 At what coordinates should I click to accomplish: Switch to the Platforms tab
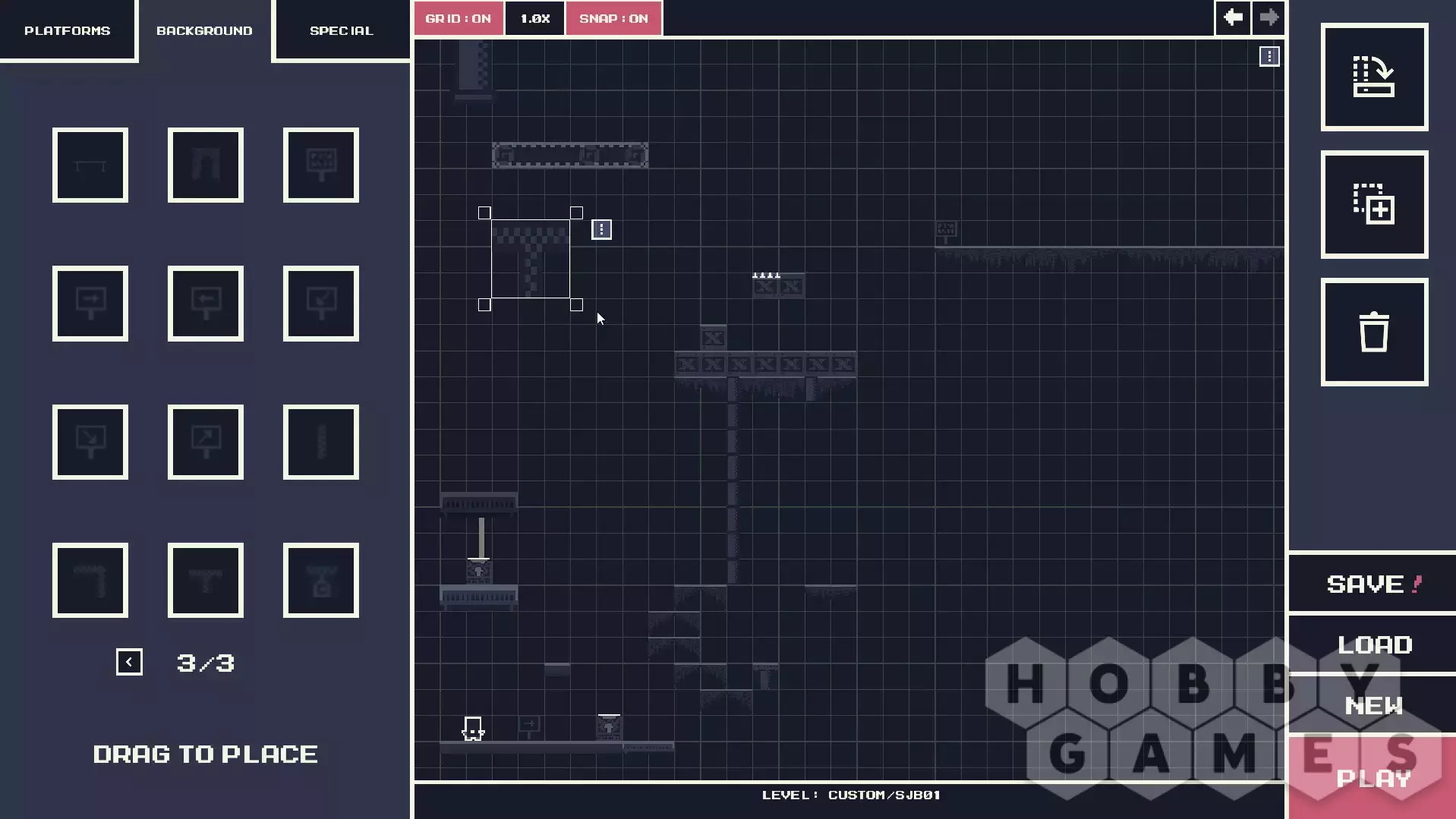coord(68,30)
